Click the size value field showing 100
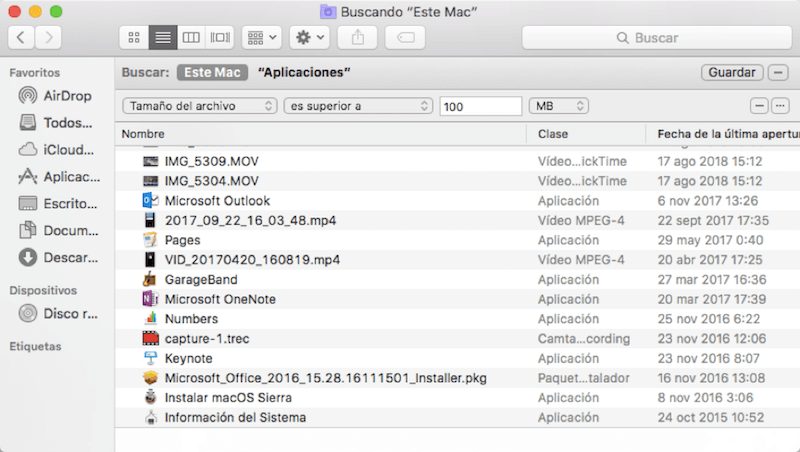The image size is (800, 452). [x=481, y=106]
